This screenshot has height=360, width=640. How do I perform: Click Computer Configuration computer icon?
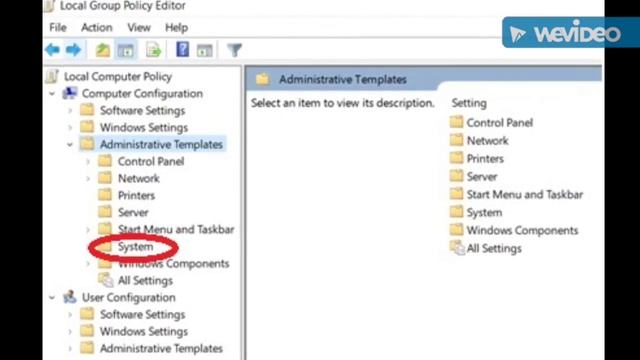click(x=69, y=93)
